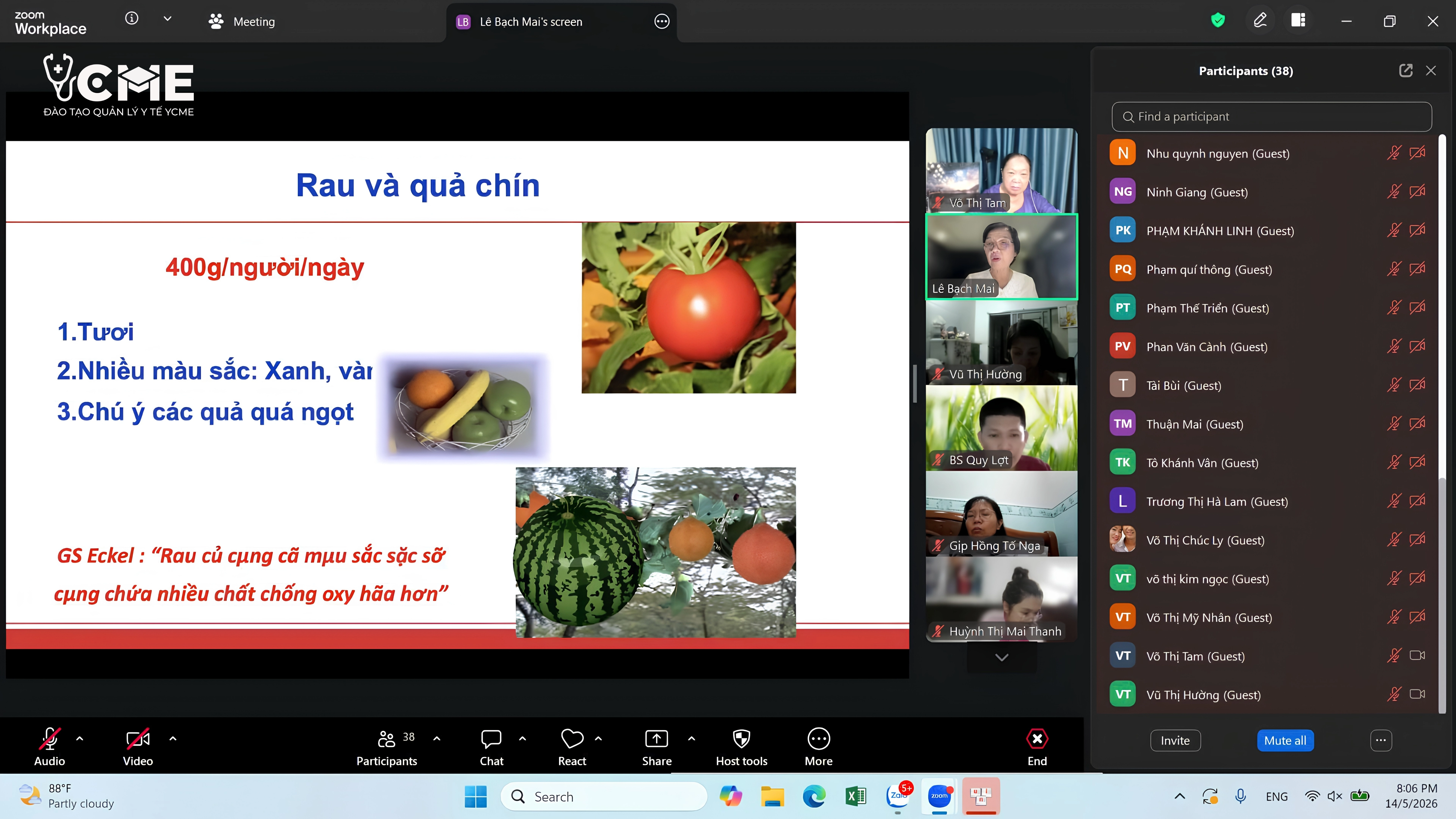This screenshot has height=819, width=1456.
Task: Expand dropdown next to meeting info
Action: tap(167, 19)
